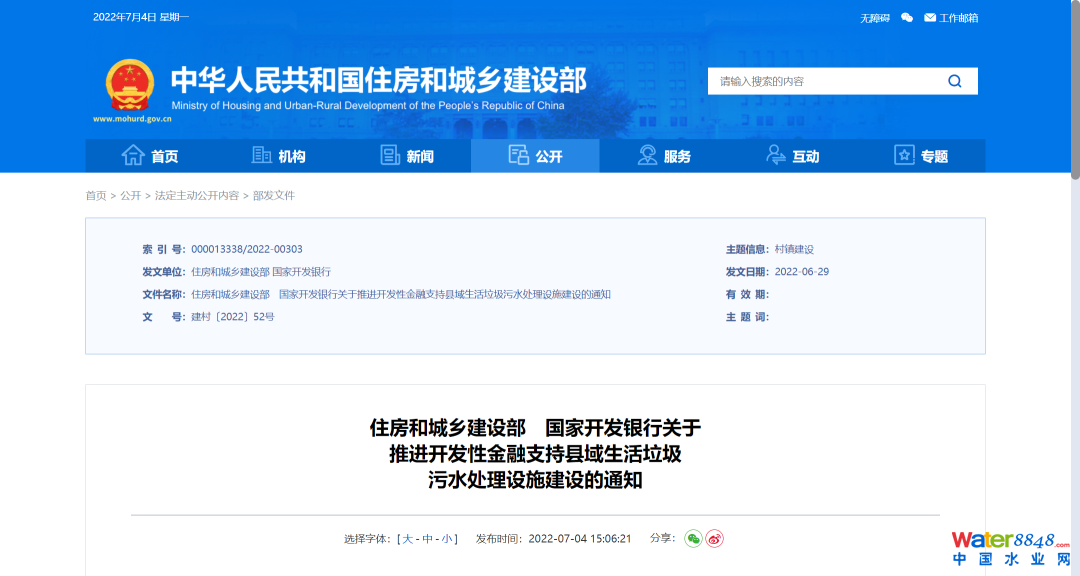Click 法定主动公开内容 breadcrumb link
Screen dimensions: 1080x576
[x=197, y=196]
